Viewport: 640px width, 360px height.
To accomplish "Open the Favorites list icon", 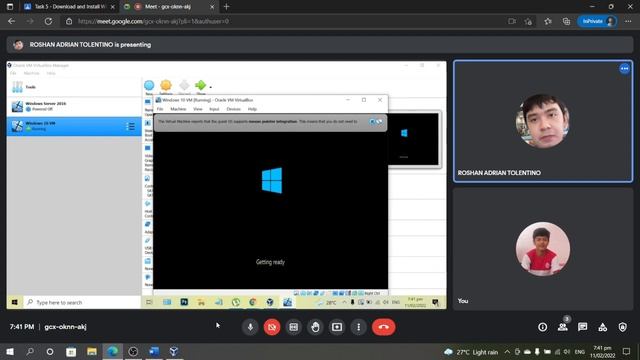I will (x=548, y=21).
